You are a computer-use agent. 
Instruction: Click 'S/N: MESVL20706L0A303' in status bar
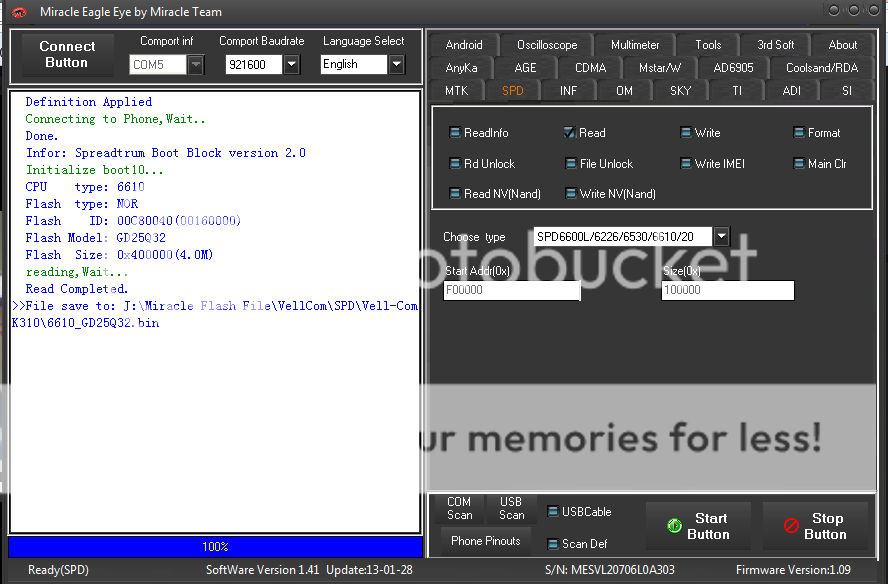[609, 570]
